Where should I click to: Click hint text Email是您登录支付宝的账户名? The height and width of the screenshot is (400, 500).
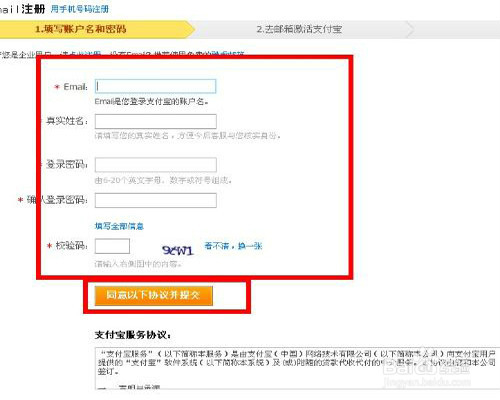(152, 101)
